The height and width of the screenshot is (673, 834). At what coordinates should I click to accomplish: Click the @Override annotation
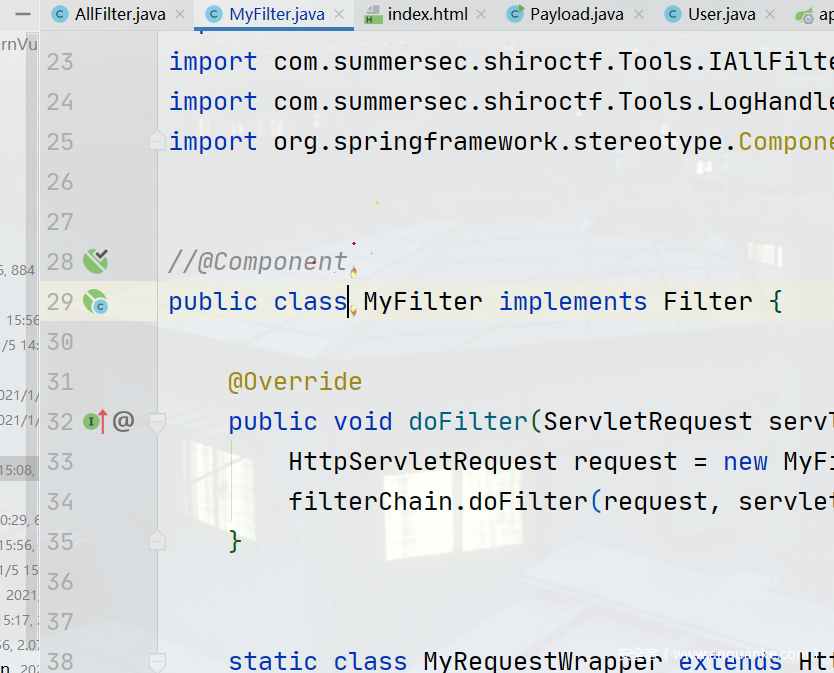295,381
